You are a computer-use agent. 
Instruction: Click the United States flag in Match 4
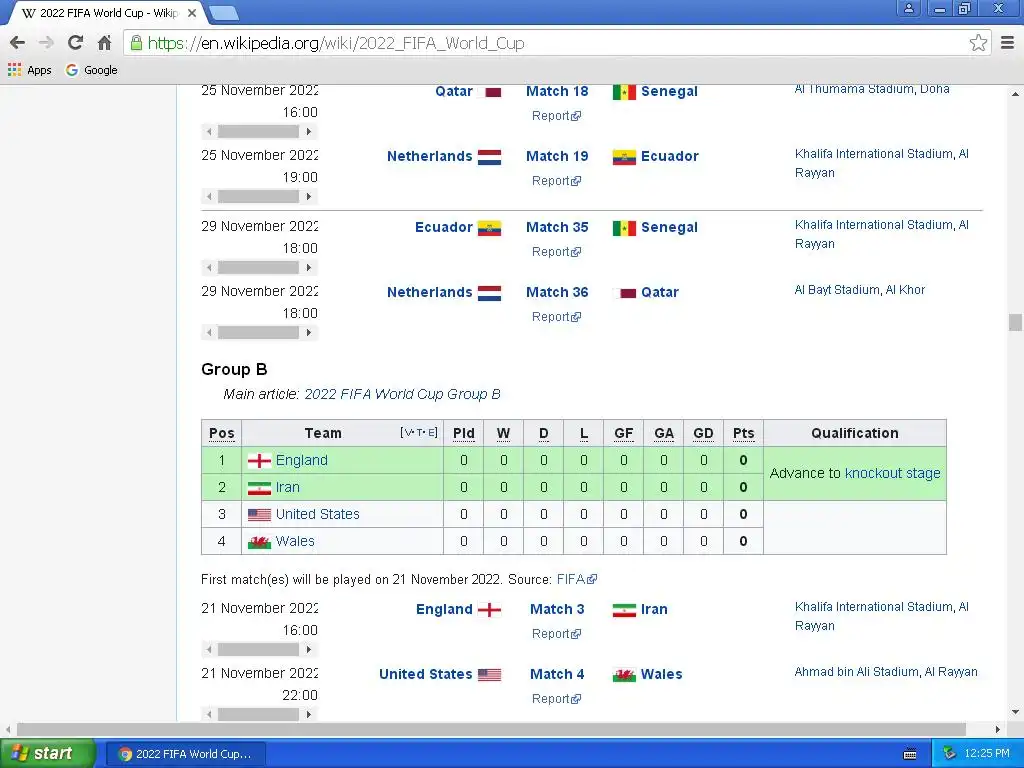tap(489, 675)
